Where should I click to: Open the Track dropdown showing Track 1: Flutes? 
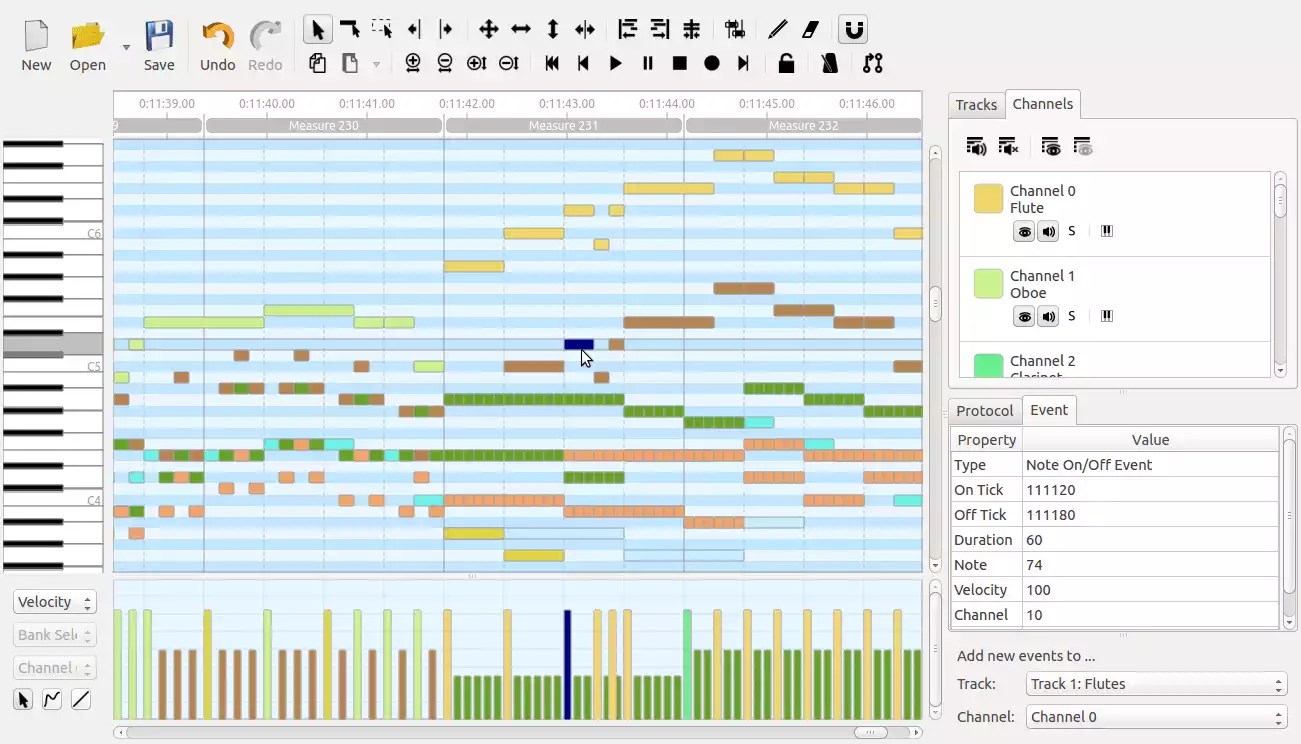click(x=1155, y=684)
